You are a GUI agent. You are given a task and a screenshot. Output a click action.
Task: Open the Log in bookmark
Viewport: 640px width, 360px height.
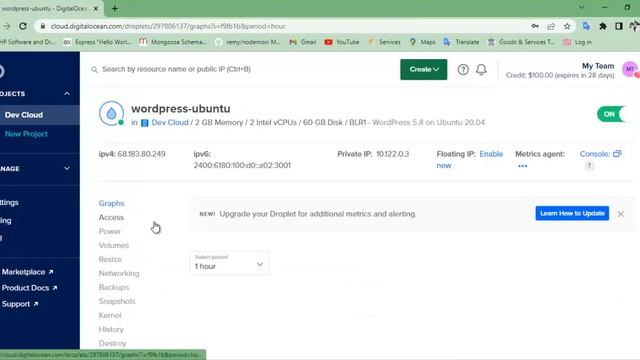click(577, 42)
